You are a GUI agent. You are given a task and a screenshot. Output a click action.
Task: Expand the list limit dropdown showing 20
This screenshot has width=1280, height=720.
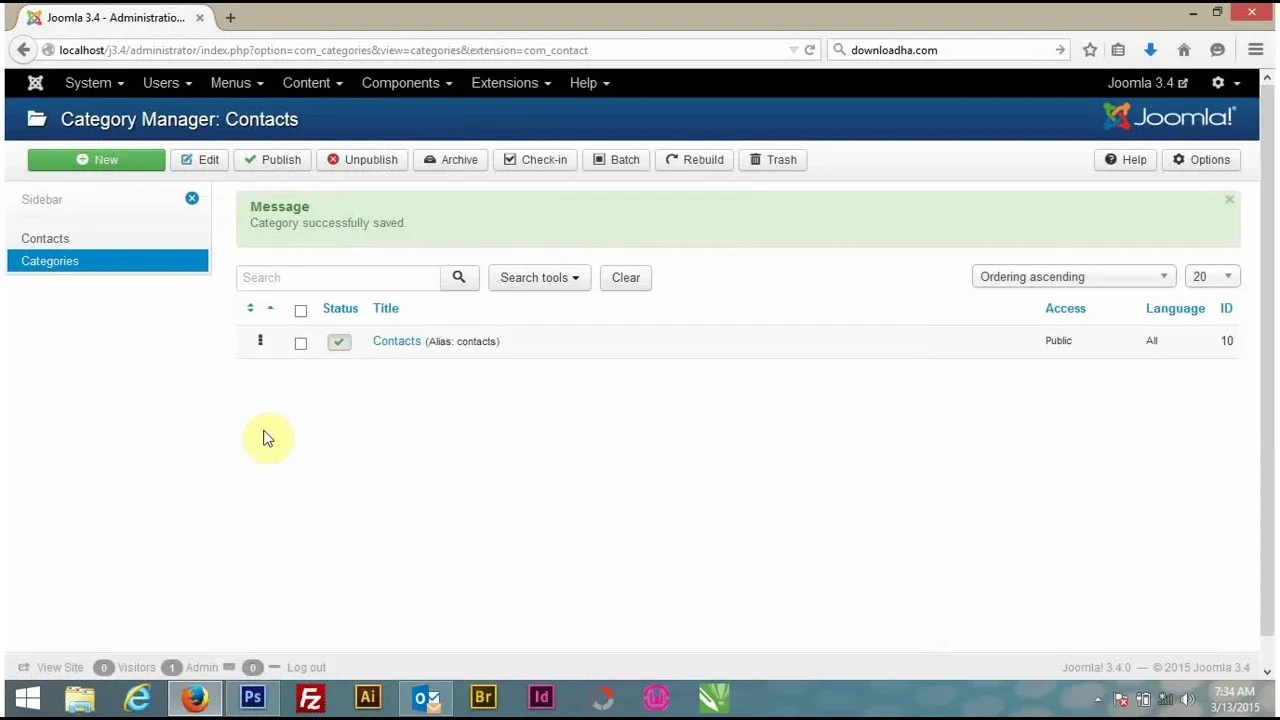(1212, 277)
